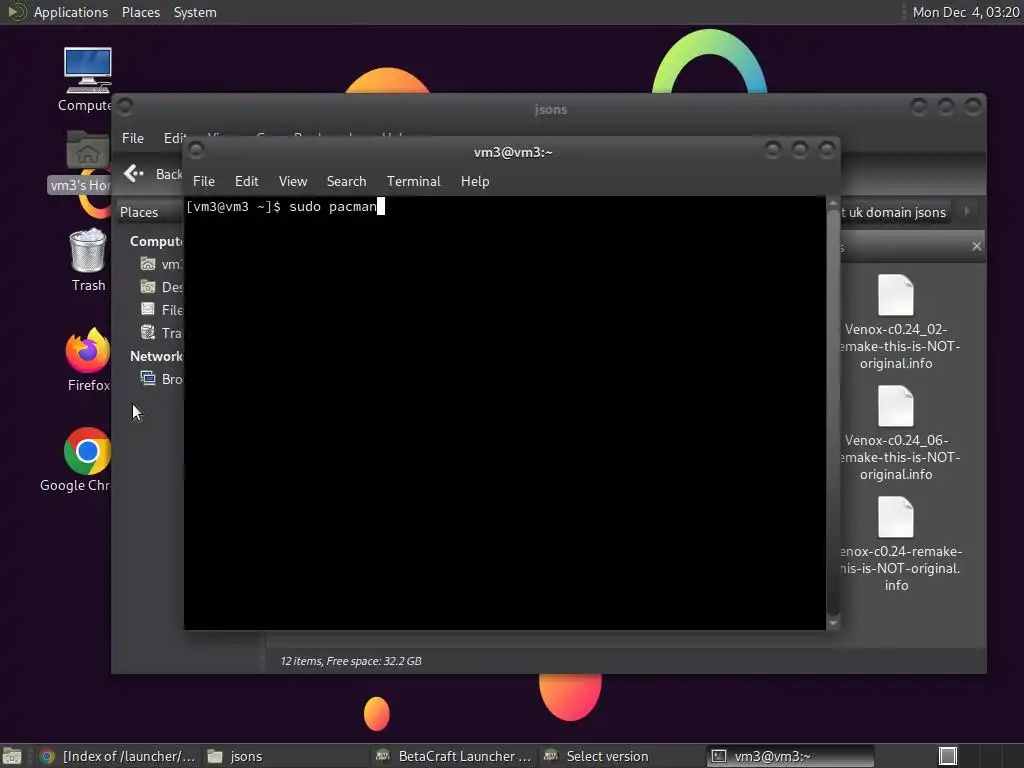1024x768 pixels.
Task: Open the terminal View menu
Action: (293, 181)
